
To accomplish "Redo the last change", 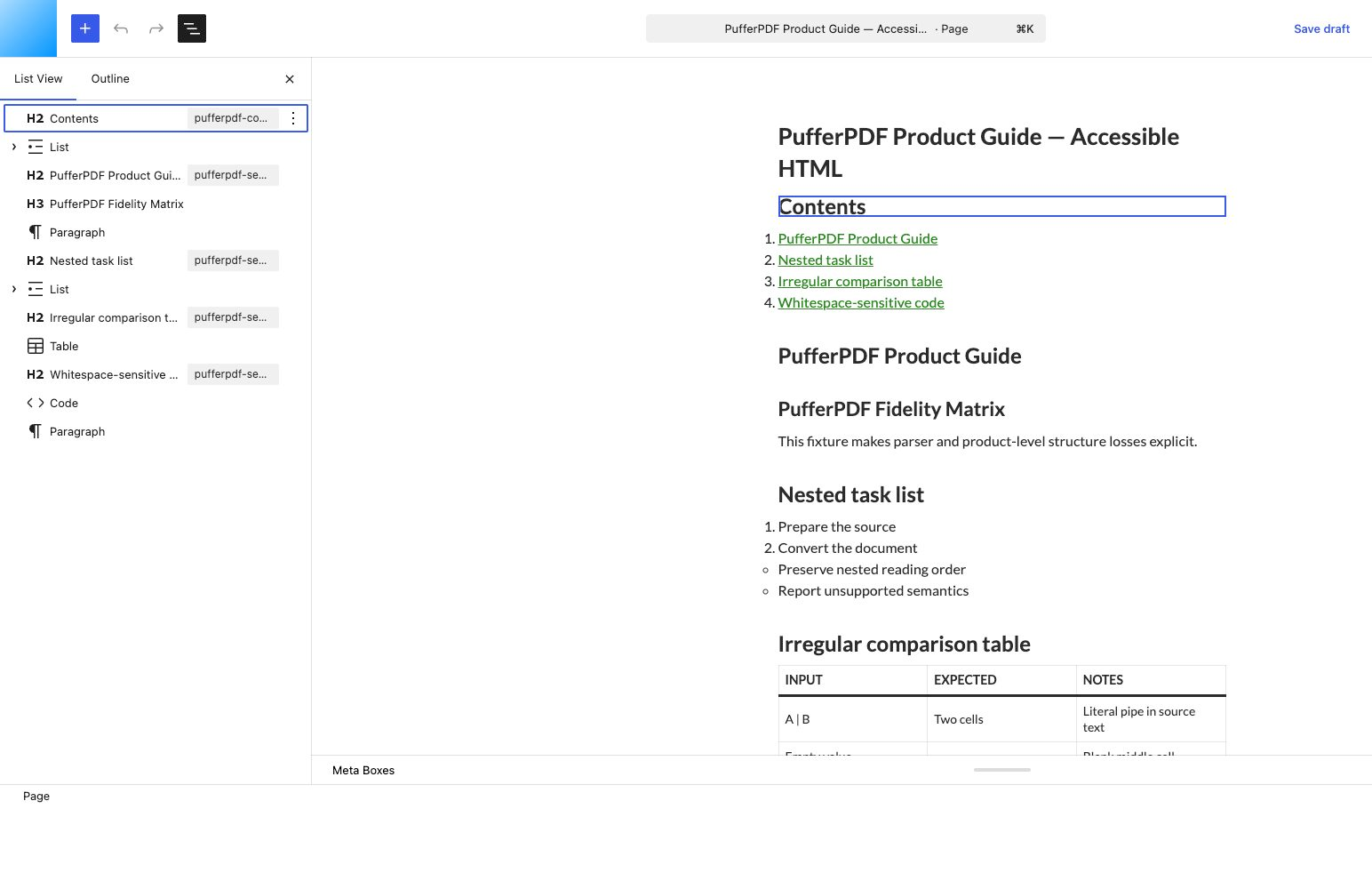I will 156,28.
